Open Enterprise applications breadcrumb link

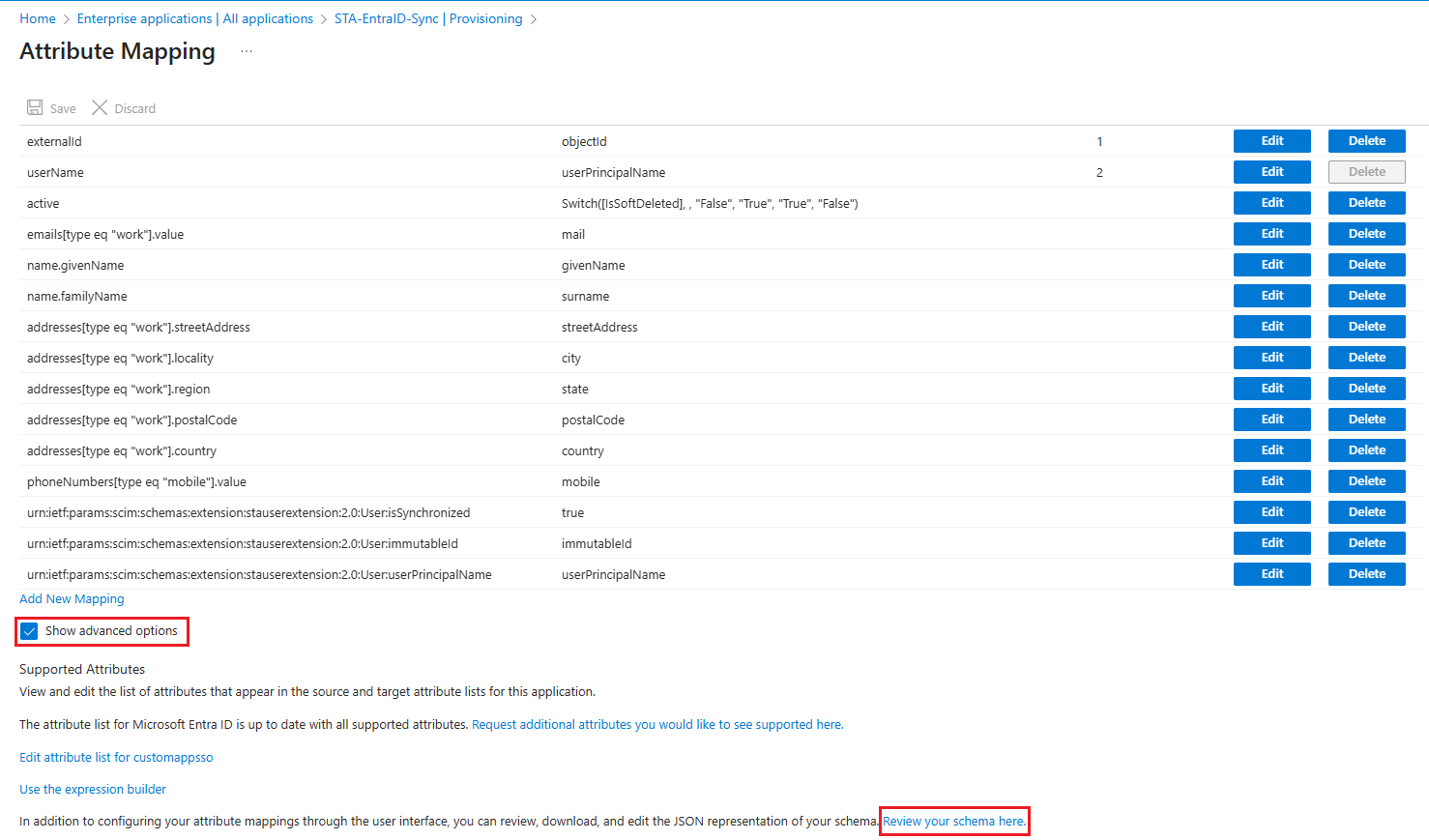point(194,18)
